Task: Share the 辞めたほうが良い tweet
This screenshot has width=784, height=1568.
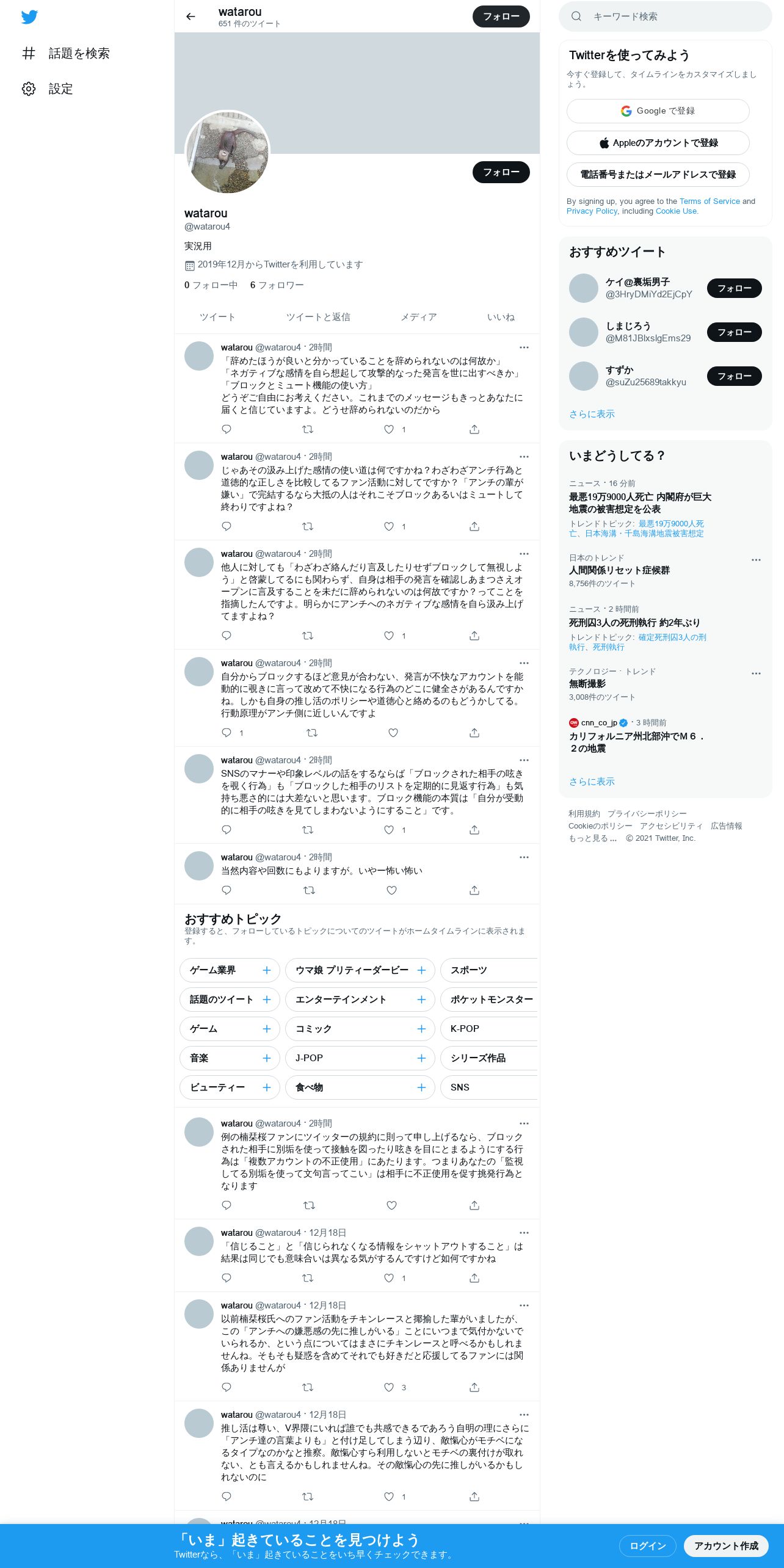Action: pos(474,429)
